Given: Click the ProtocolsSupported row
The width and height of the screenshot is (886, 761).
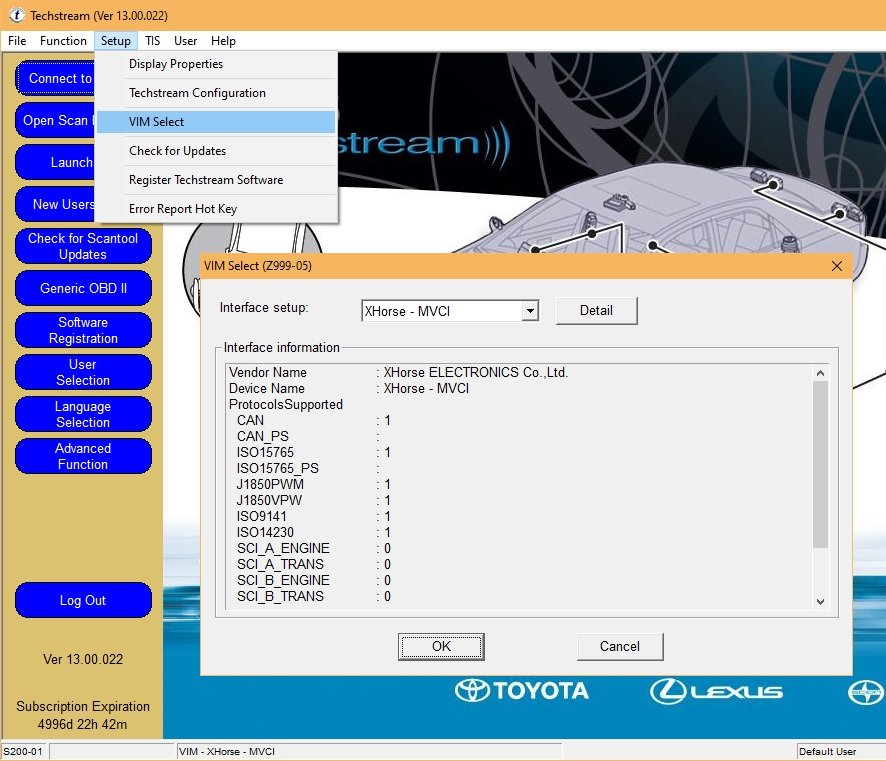Looking at the screenshot, I should [286, 405].
